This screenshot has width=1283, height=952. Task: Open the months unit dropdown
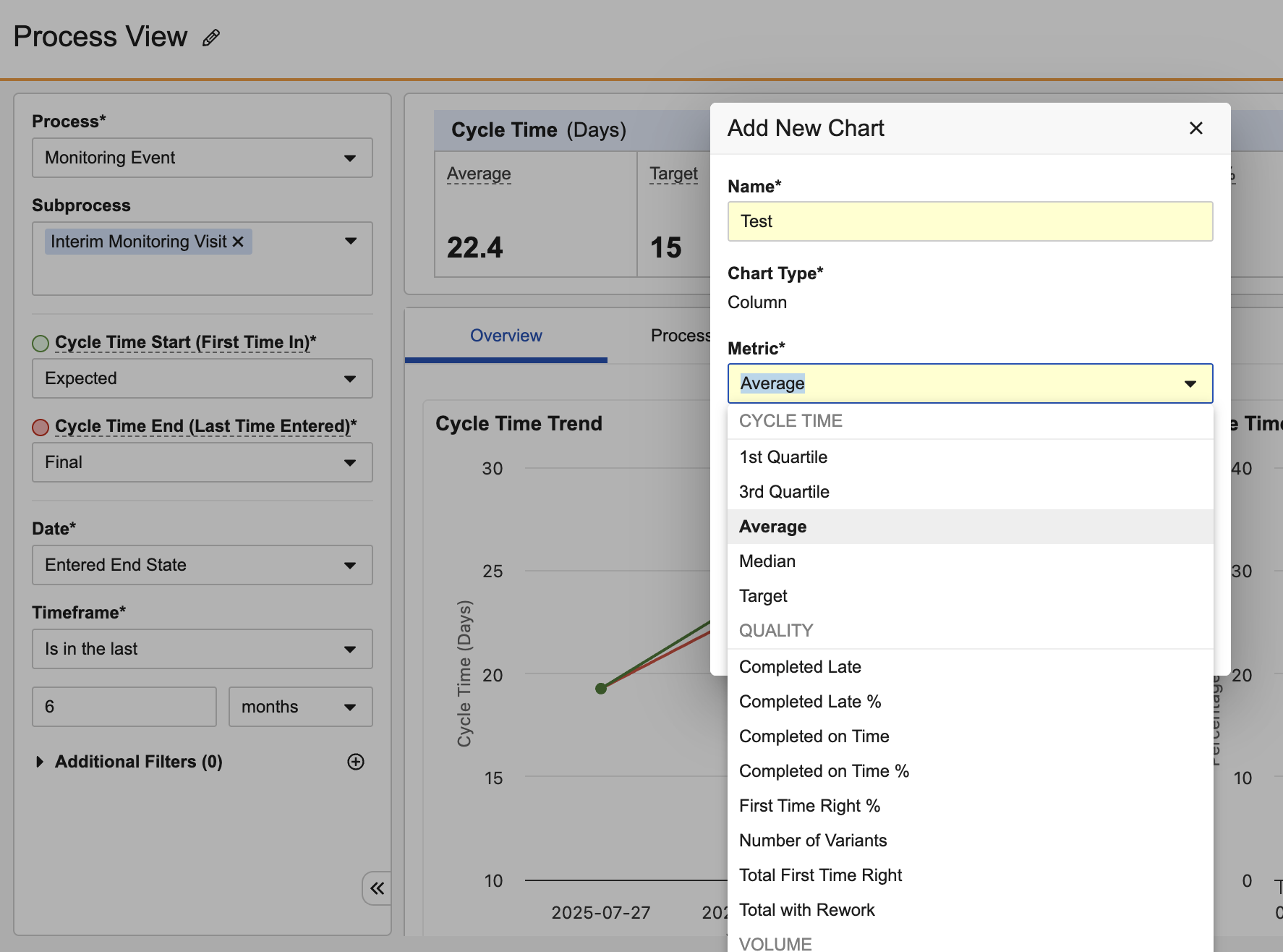click(x=300, y=707)
